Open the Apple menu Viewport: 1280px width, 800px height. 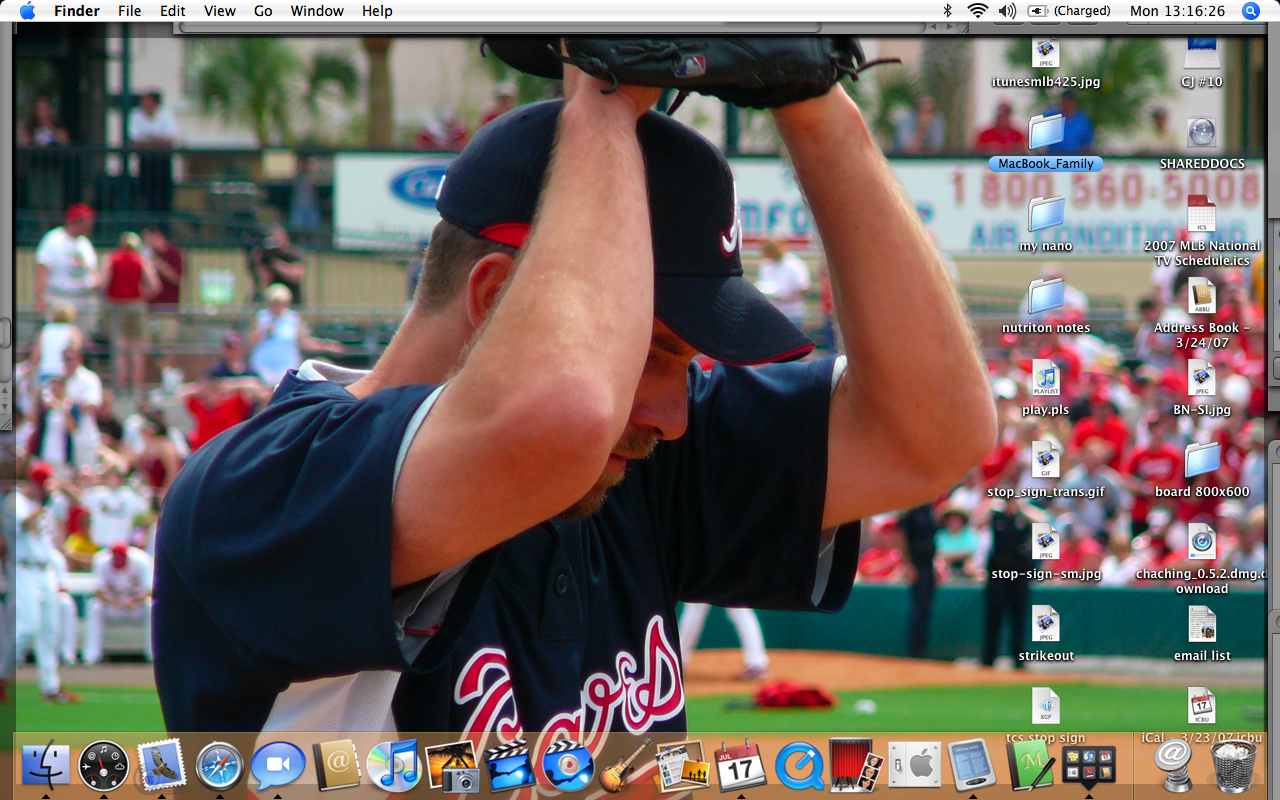click(27, 11)
